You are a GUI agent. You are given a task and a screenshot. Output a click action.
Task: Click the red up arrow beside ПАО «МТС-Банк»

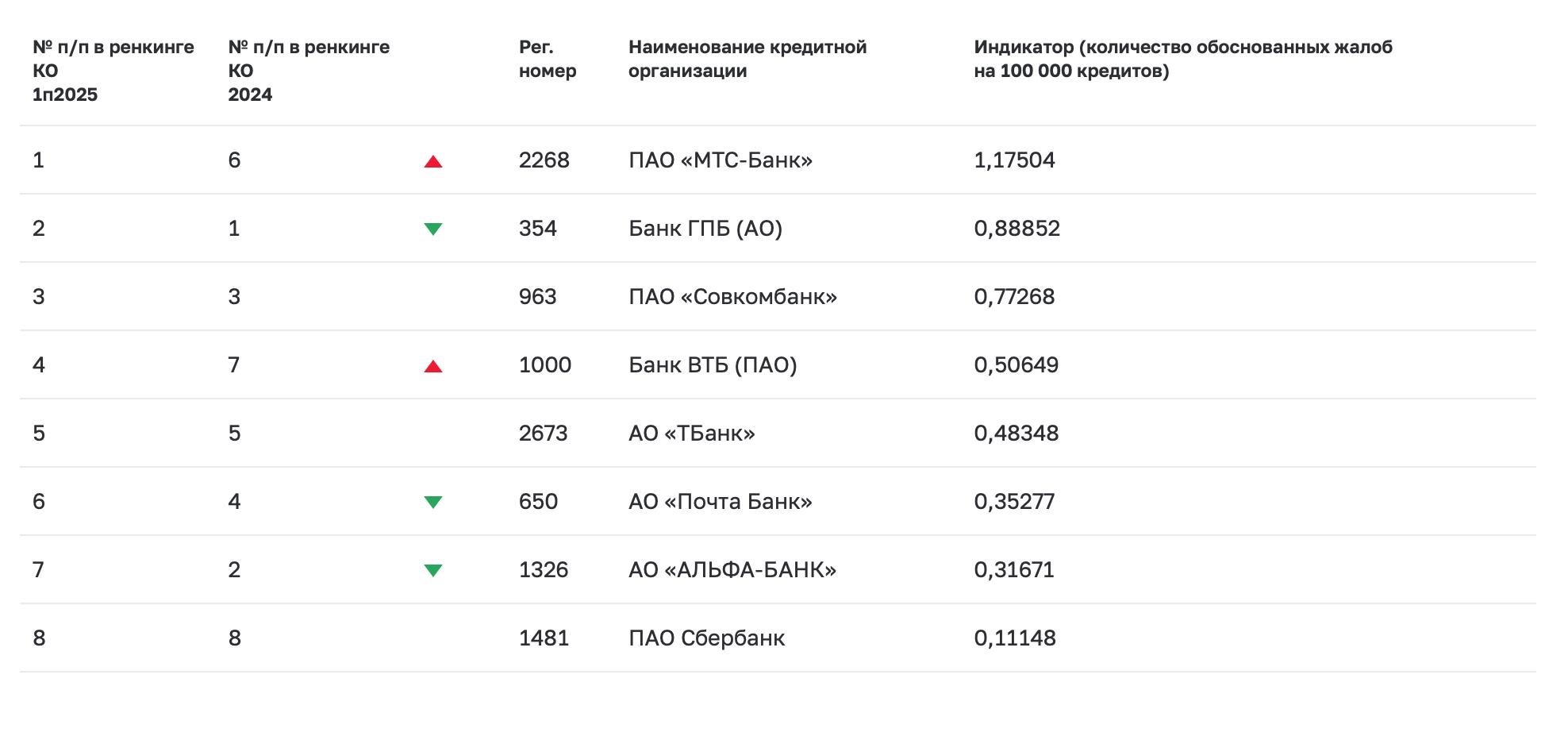pos(432,162)
